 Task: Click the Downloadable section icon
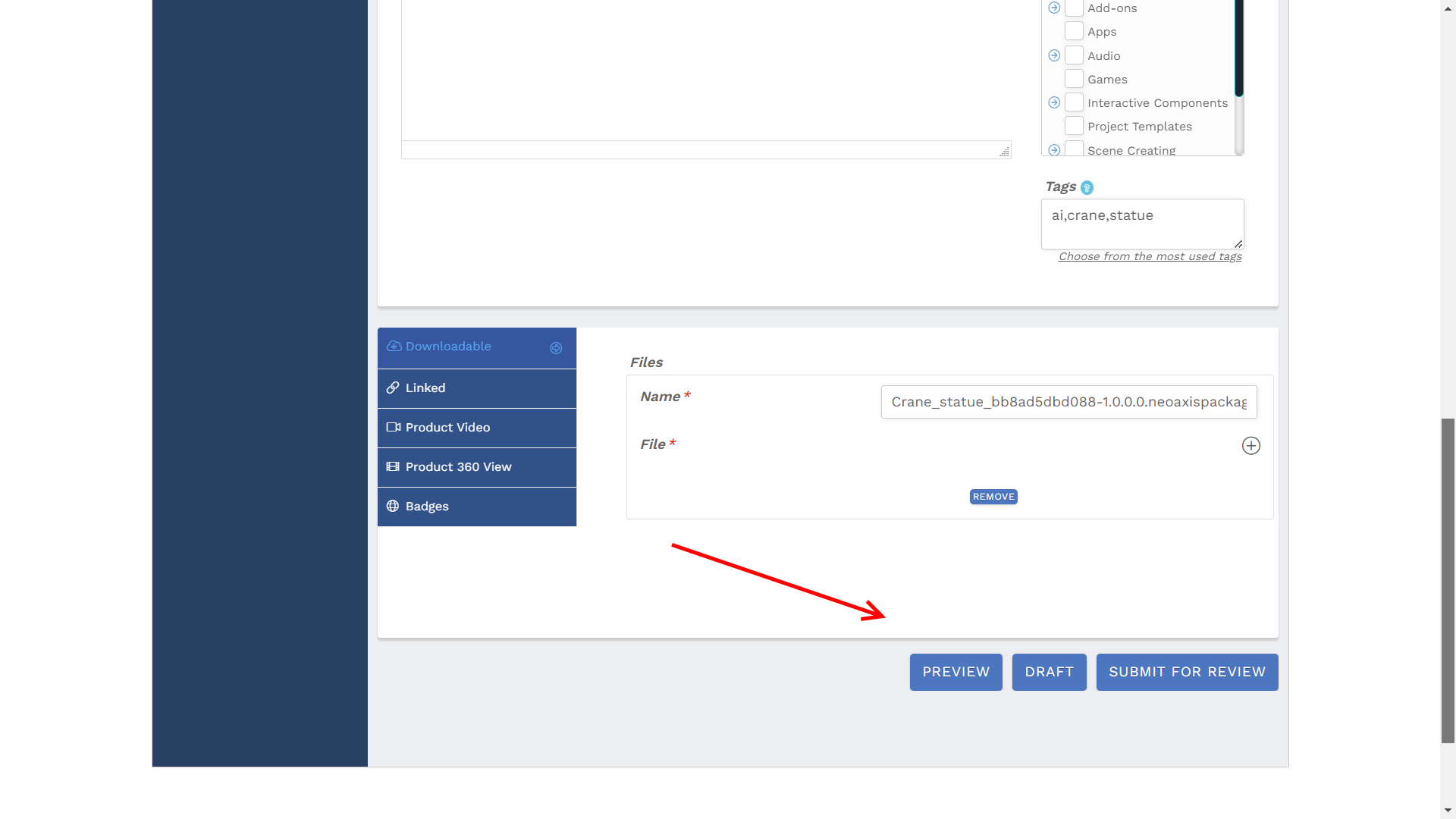pyautogui.click(x=393, y=346)
